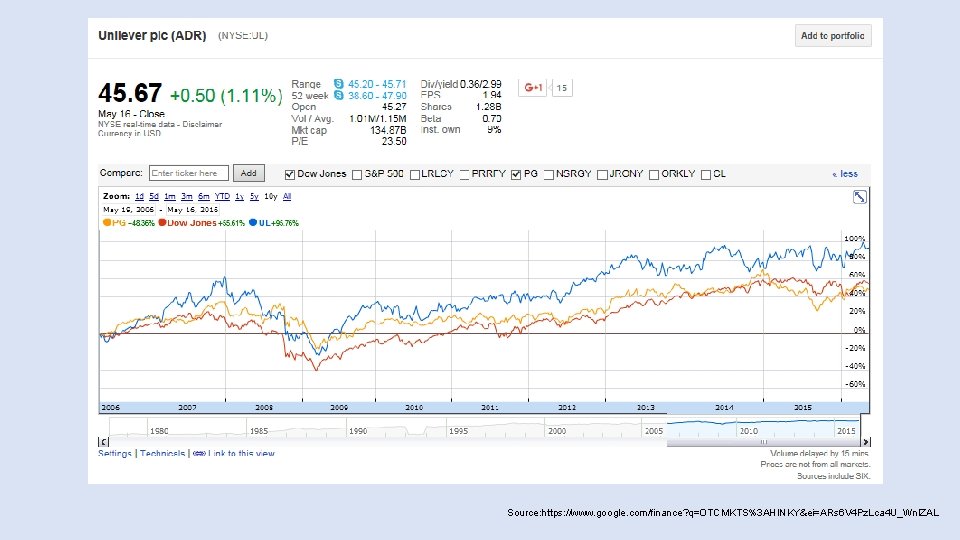Click the real-time icon beside 52 week
The image size is (960, 540).
[339, 95]
